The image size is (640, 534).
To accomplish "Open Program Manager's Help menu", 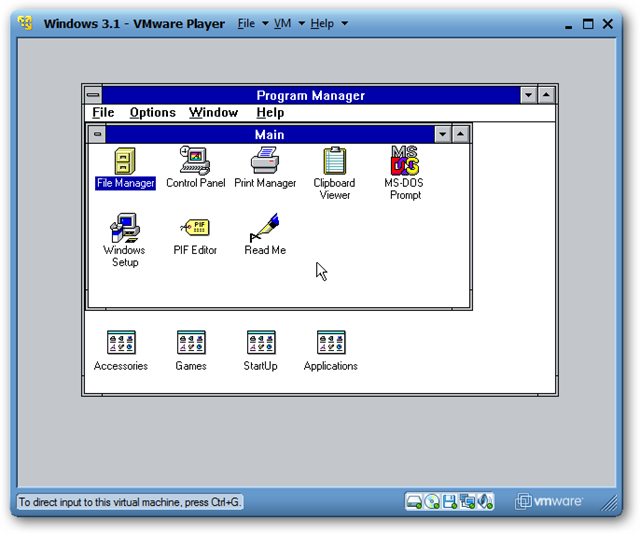I will [x=270, y=112].
